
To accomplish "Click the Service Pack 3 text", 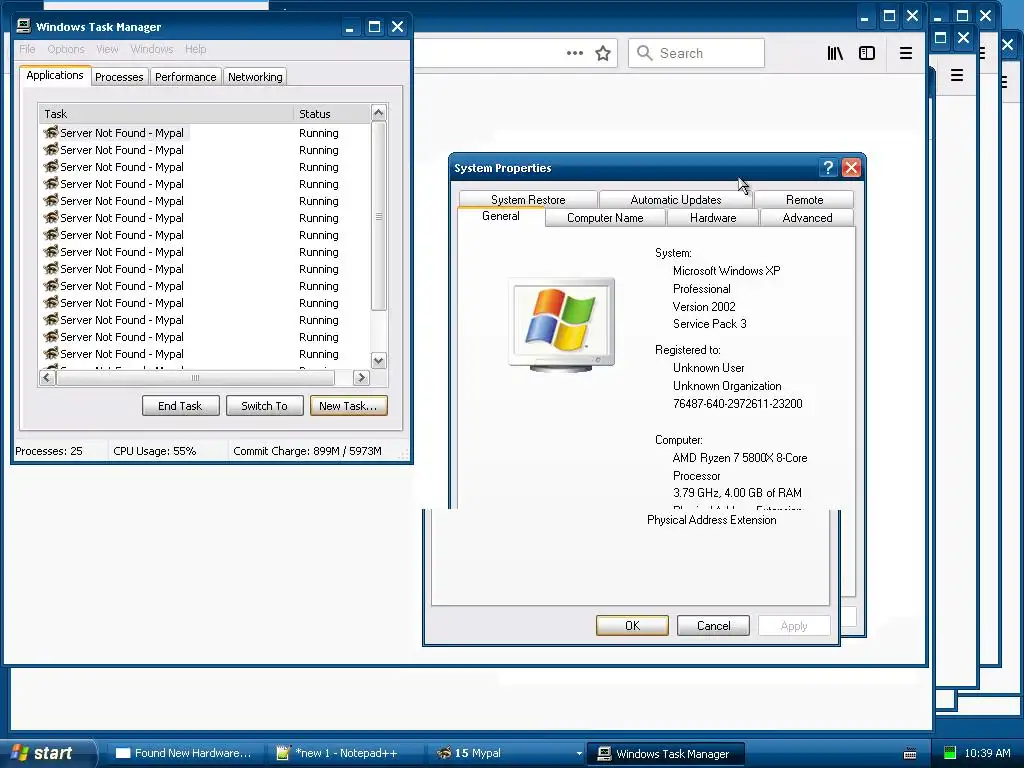I will tap(710, 324).
